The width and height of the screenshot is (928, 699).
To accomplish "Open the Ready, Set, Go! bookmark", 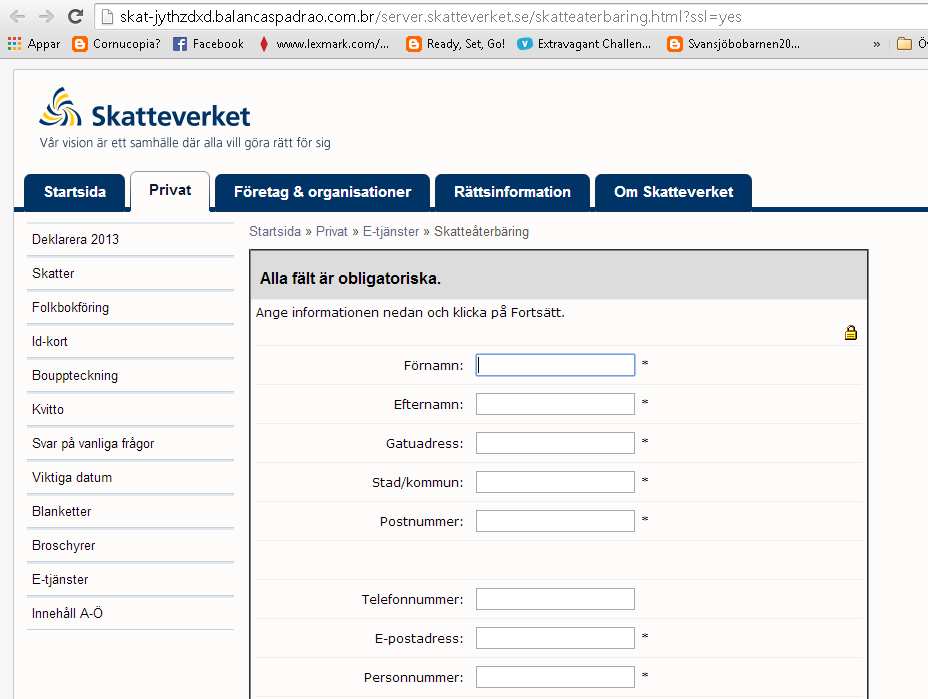I will click(x=456, y=44).
